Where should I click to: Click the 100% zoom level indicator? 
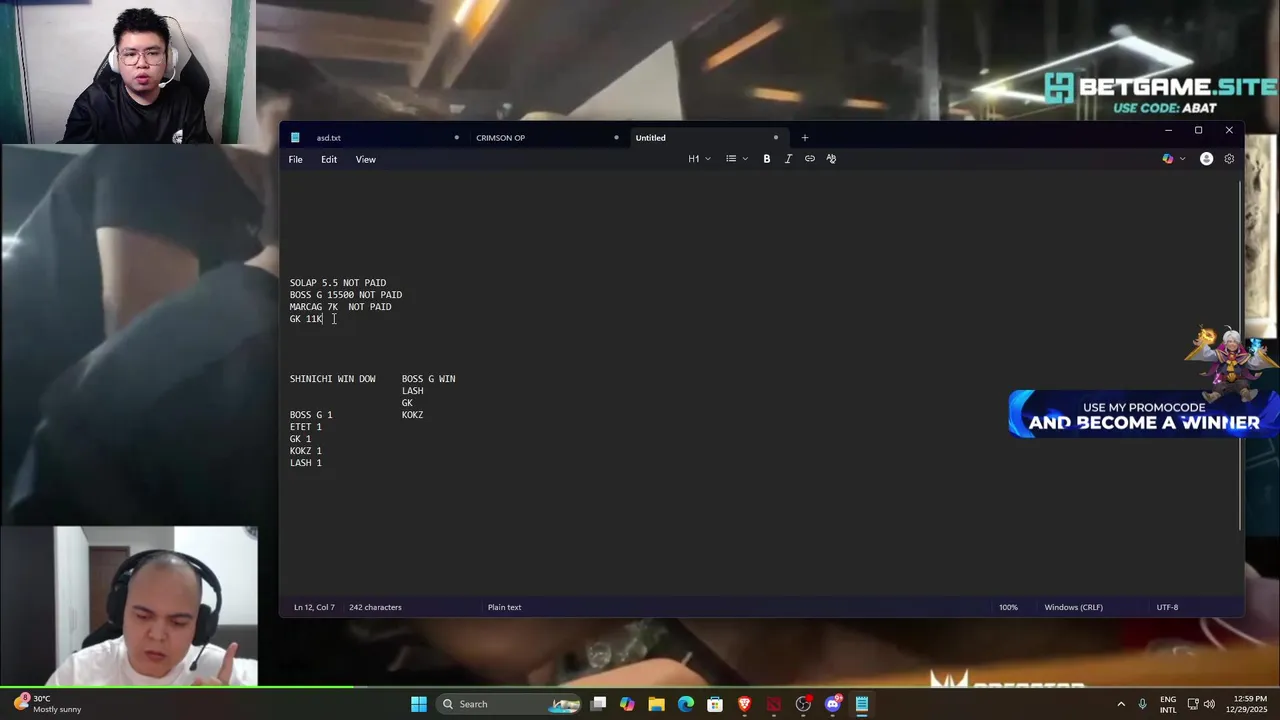coord(1008,607)
